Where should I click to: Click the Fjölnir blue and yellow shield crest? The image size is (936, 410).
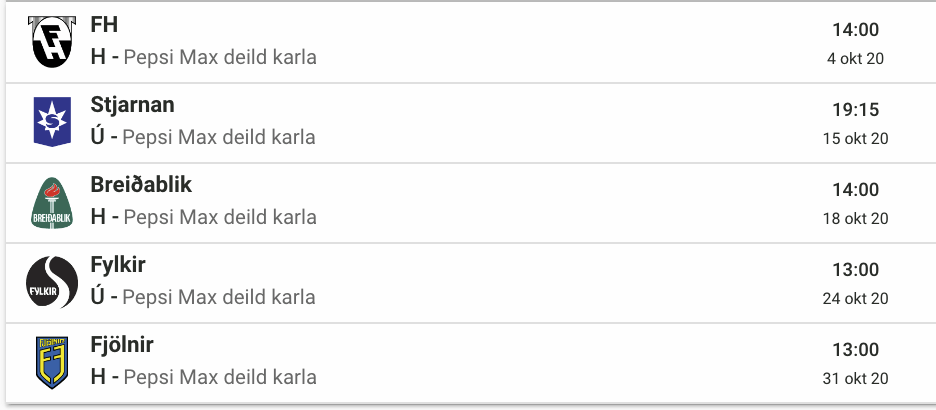pyautogui.click(x=52, y=362)
